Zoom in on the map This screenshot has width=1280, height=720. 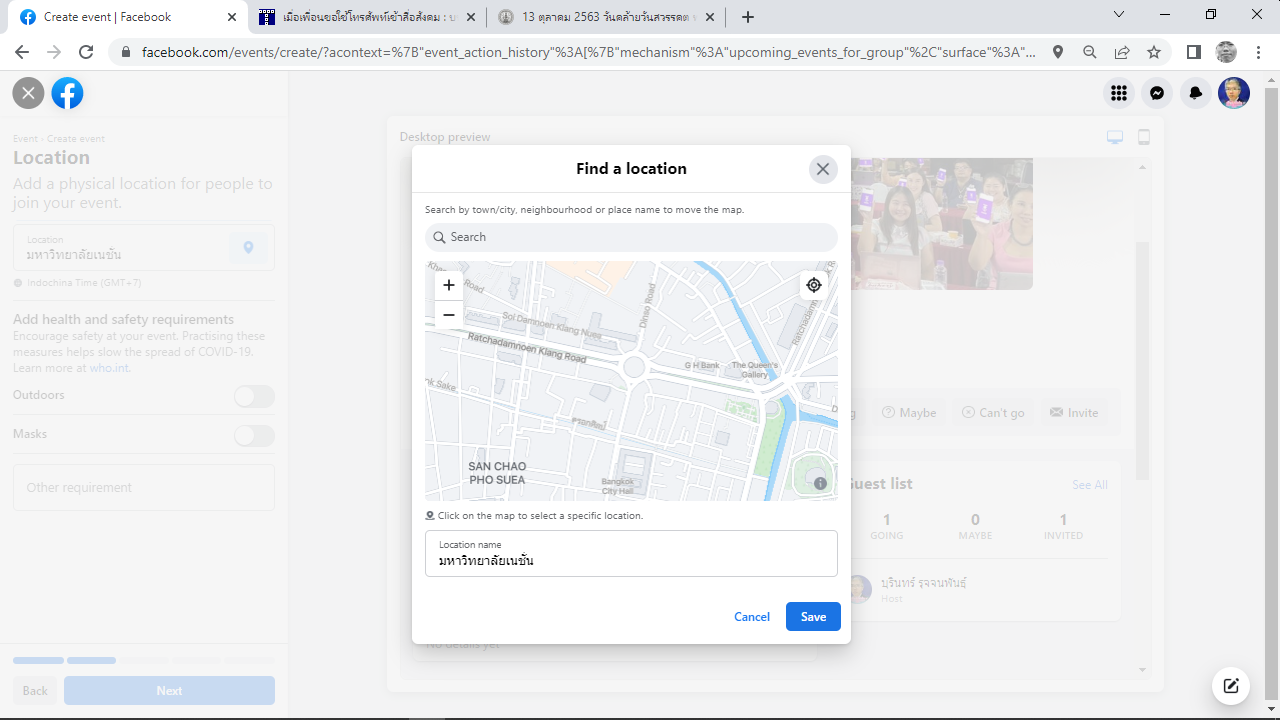click(449, 285)
